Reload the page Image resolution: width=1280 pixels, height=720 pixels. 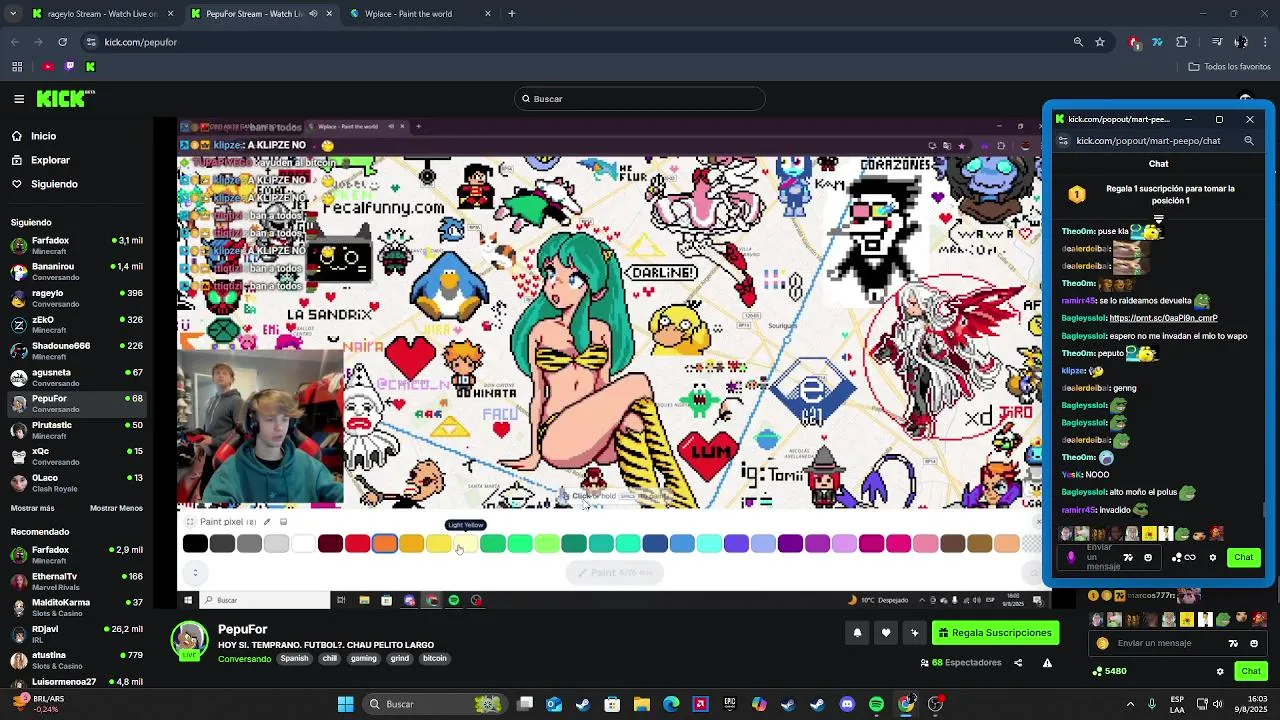coord(62,42)
